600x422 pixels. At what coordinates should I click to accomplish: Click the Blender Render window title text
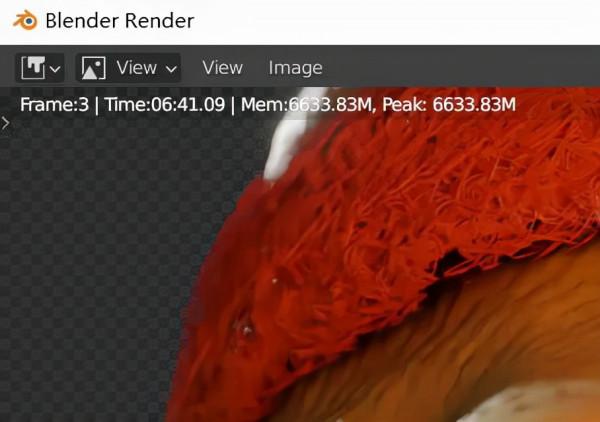(x=120, y=21)
